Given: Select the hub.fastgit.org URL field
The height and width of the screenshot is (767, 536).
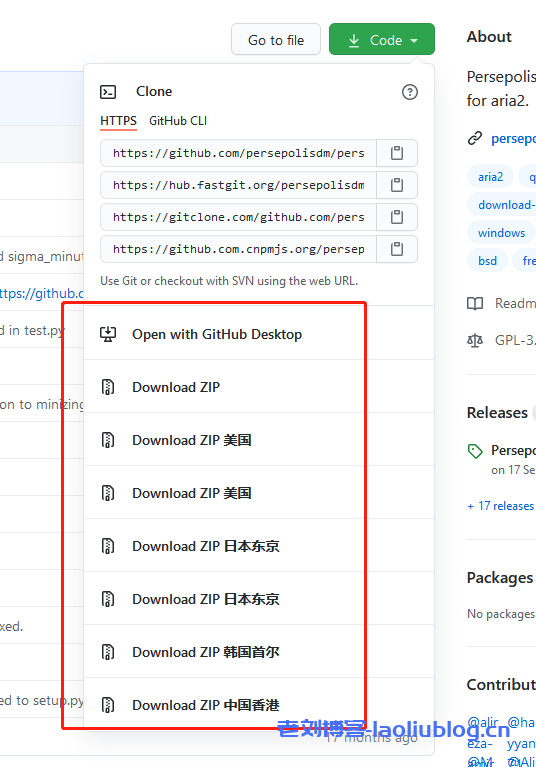Looking at the screenshot, I should tap(239, 185).
